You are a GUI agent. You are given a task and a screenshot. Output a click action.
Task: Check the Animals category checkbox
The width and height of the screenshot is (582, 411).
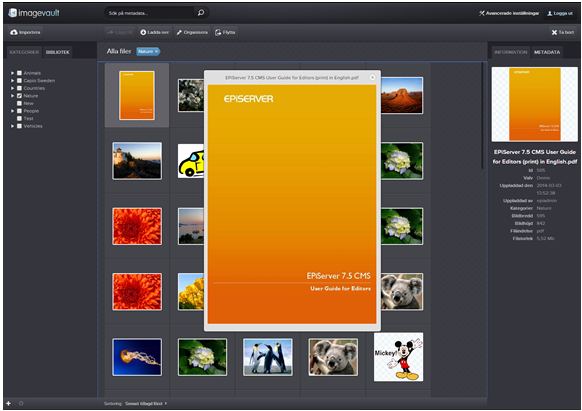coord(19,73)
